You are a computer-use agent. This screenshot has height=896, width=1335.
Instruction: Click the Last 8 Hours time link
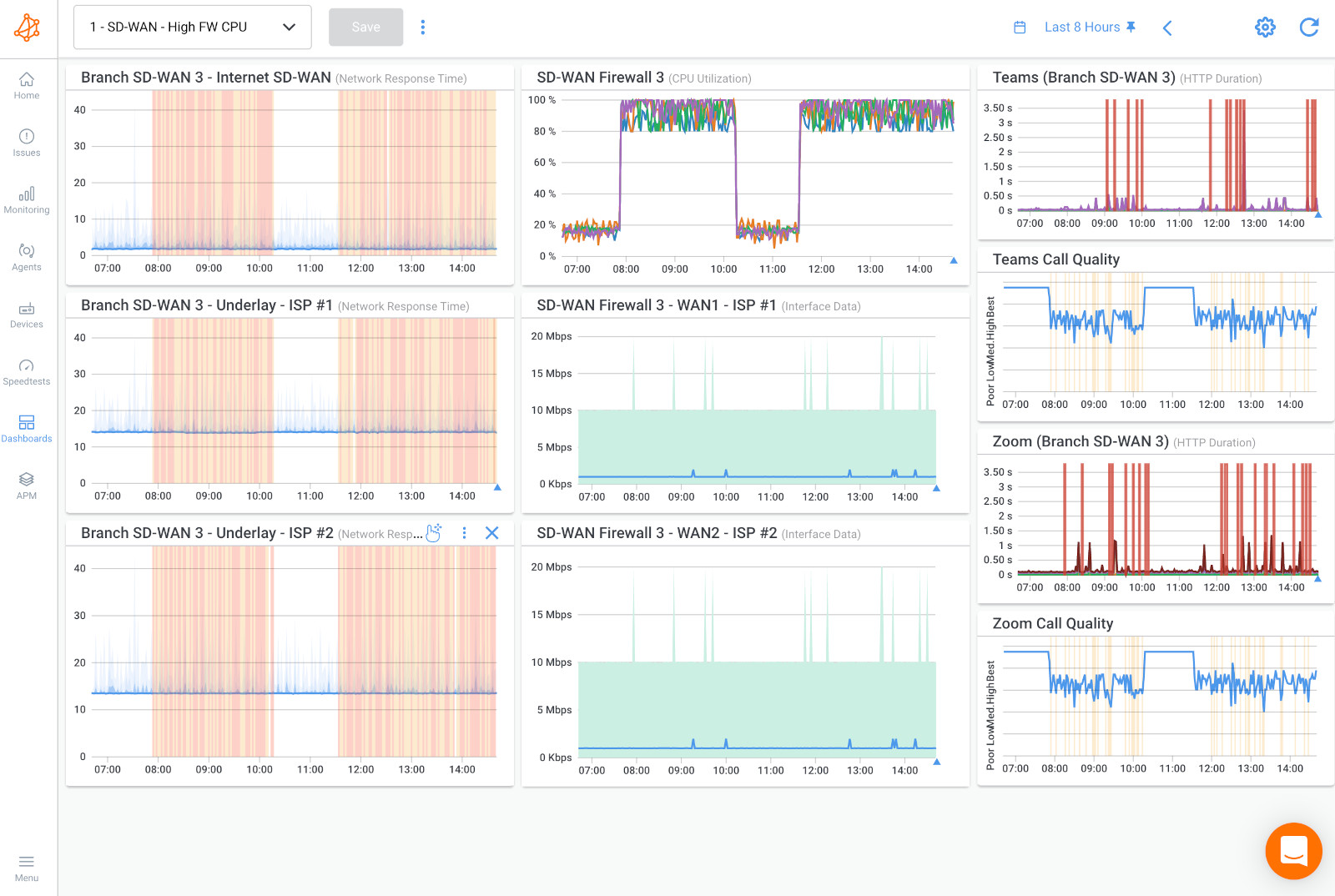1081,27
